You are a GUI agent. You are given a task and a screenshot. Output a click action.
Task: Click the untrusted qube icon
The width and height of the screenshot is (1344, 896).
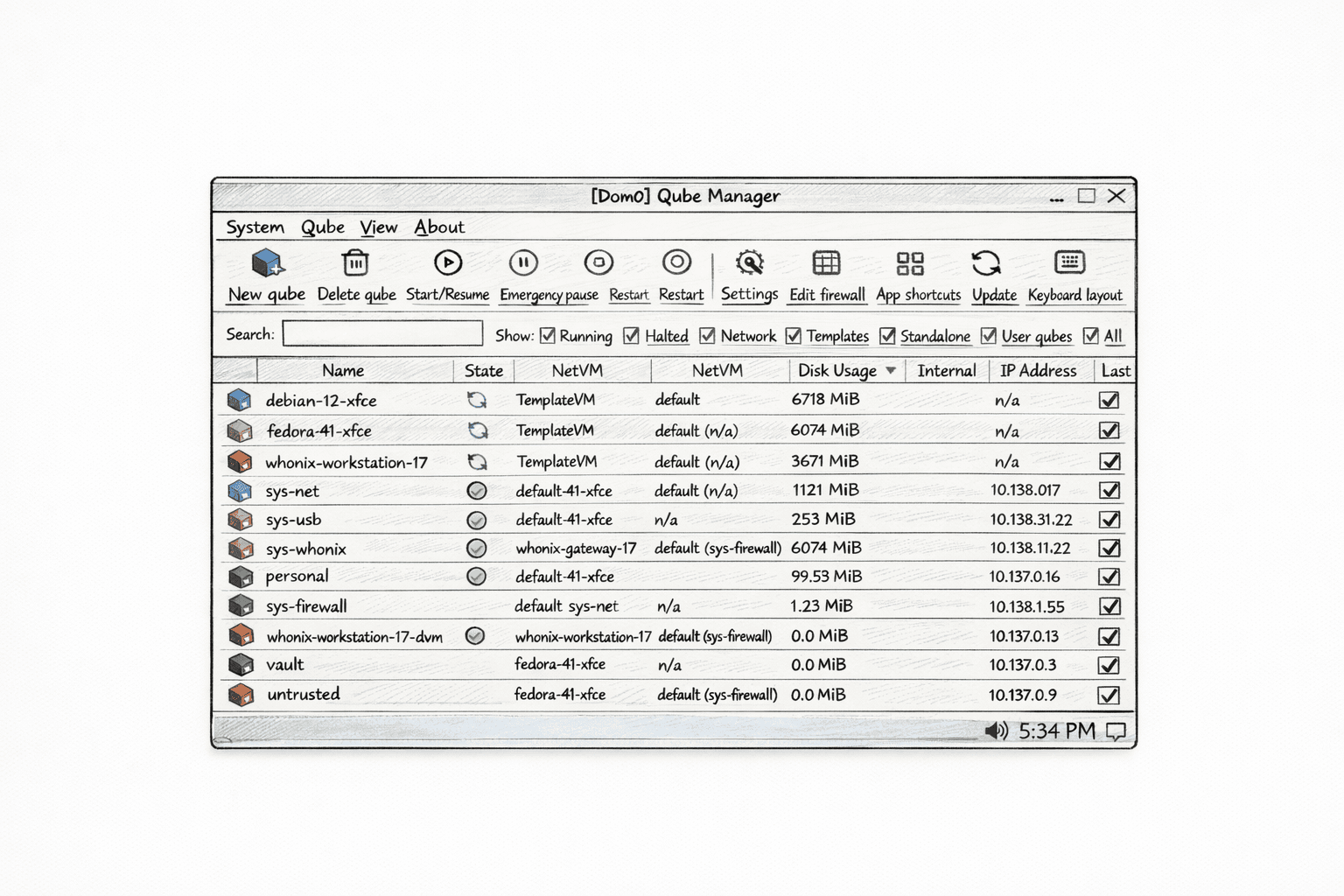240,695
